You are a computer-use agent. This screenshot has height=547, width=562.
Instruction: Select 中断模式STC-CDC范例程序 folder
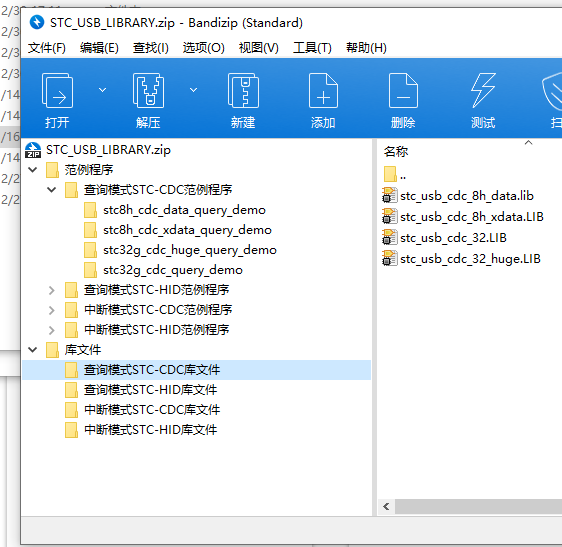158,310
